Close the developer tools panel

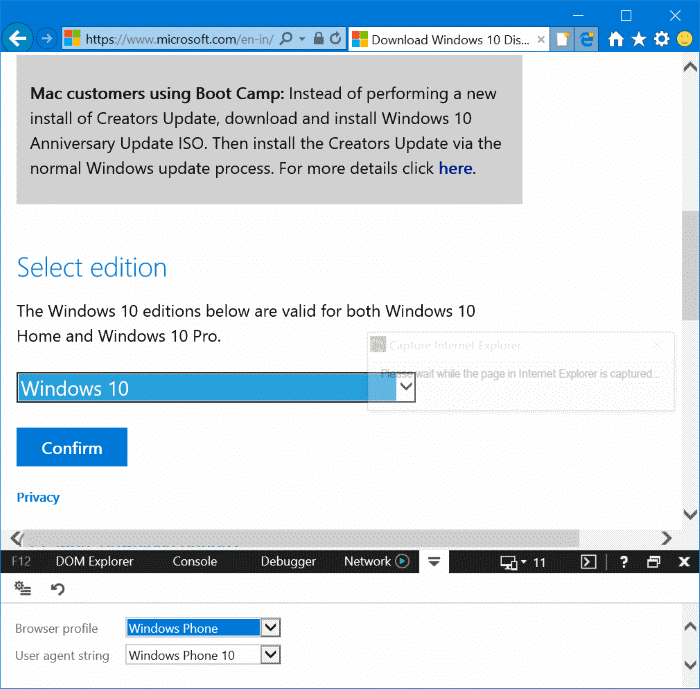pyautogui.click(x=684, y=562)
